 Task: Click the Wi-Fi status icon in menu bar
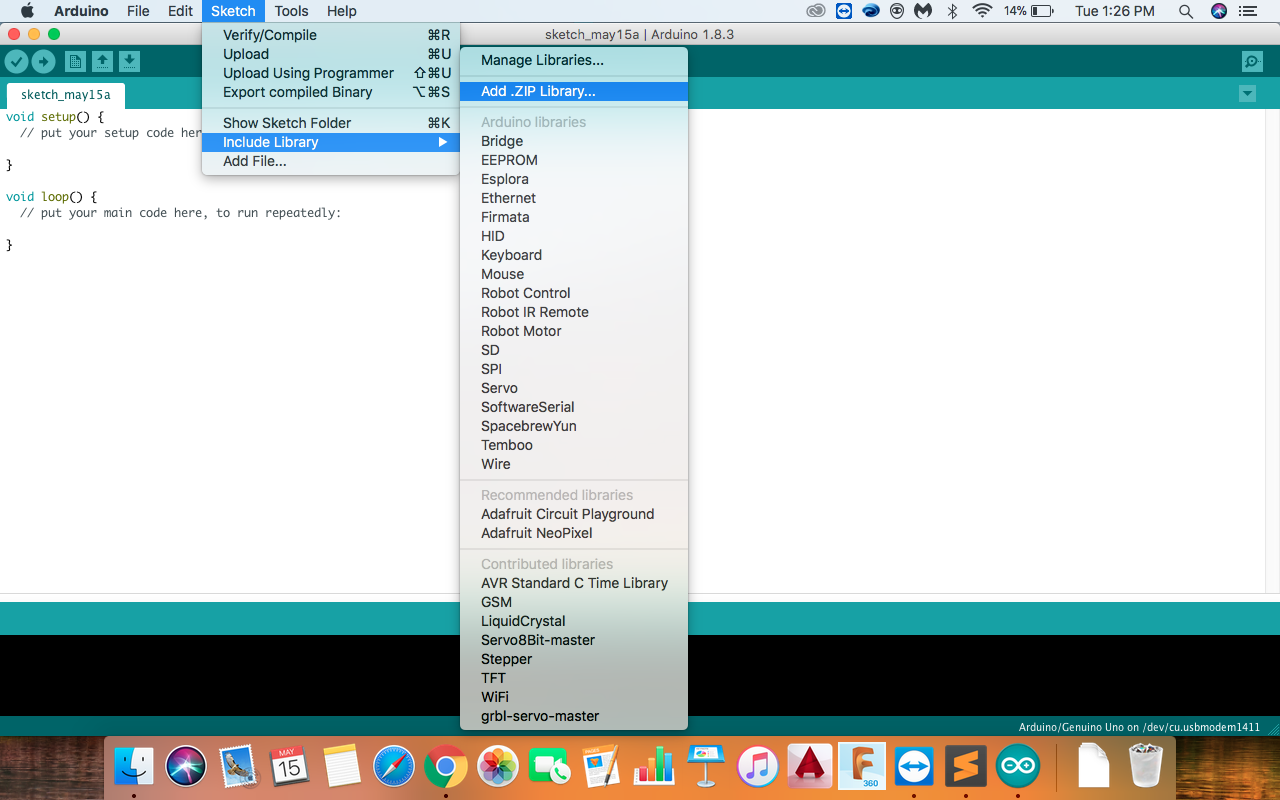pos(982,11)
